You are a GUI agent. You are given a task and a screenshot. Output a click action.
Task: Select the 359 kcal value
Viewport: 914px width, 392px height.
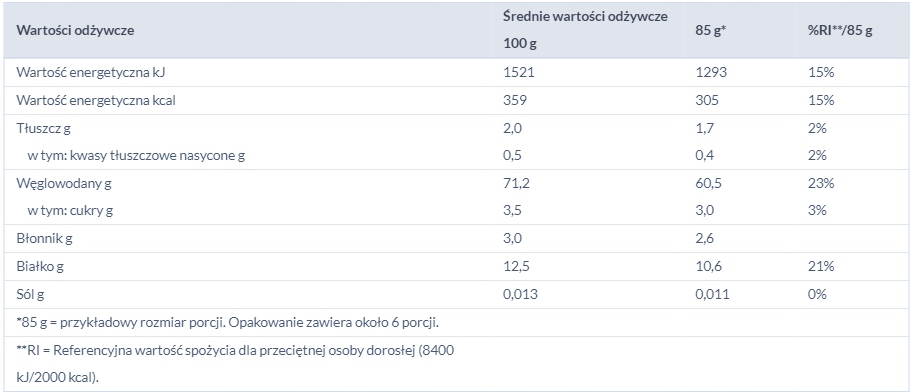pos(515,100)
